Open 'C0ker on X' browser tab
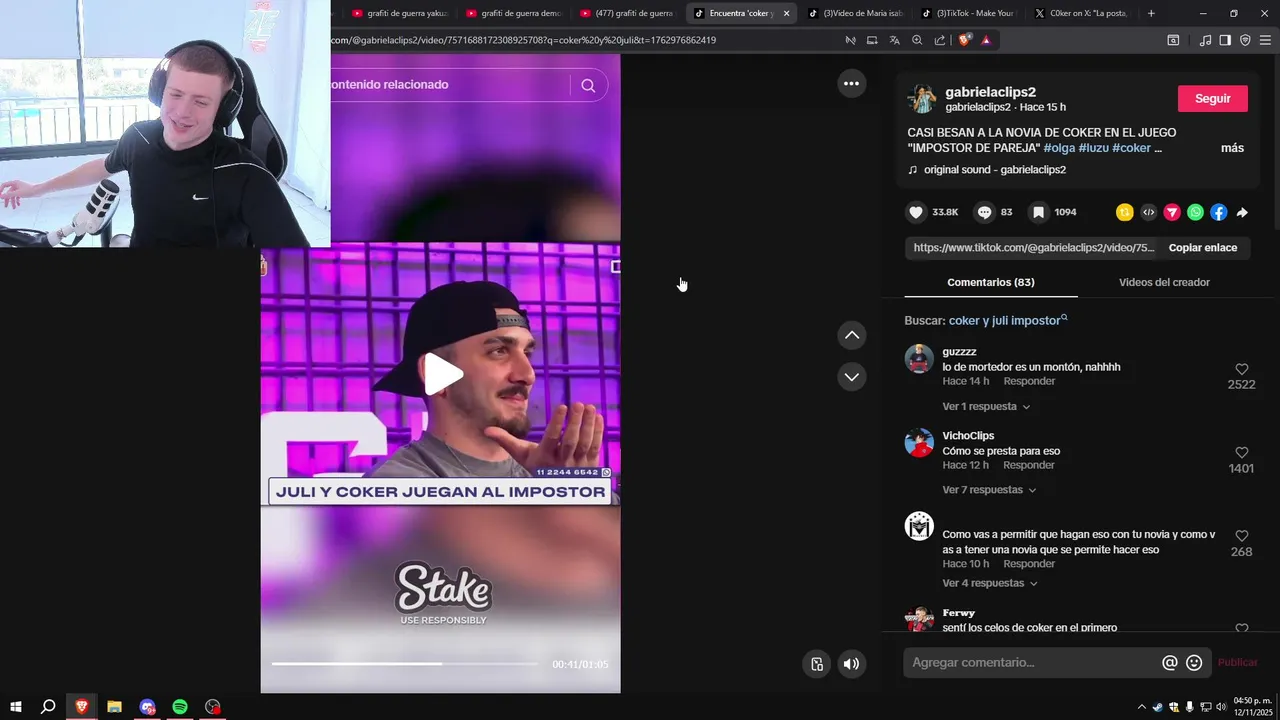 pos(1083,13)
